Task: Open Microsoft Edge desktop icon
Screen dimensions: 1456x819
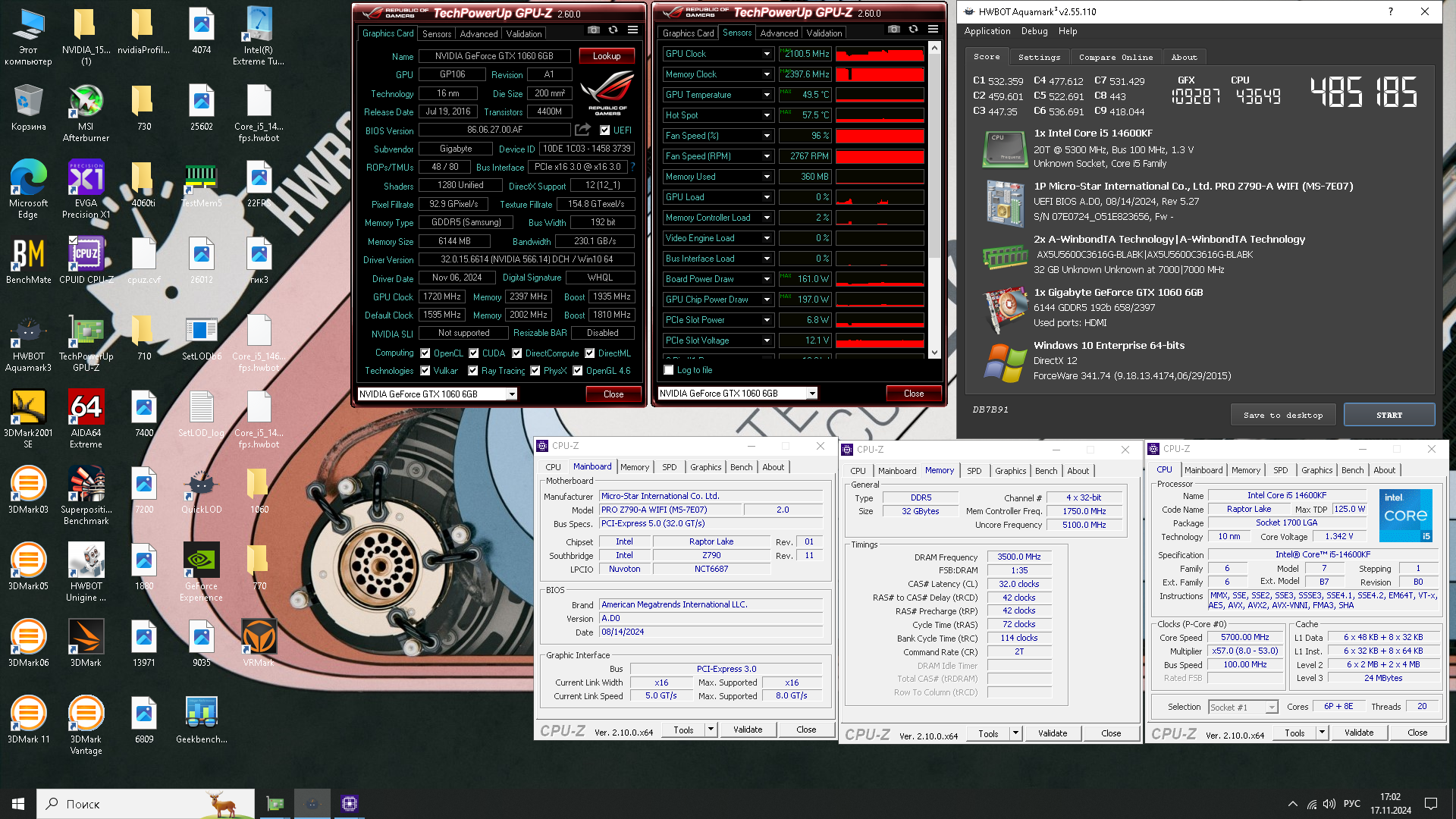Action: tap(28, 190)
